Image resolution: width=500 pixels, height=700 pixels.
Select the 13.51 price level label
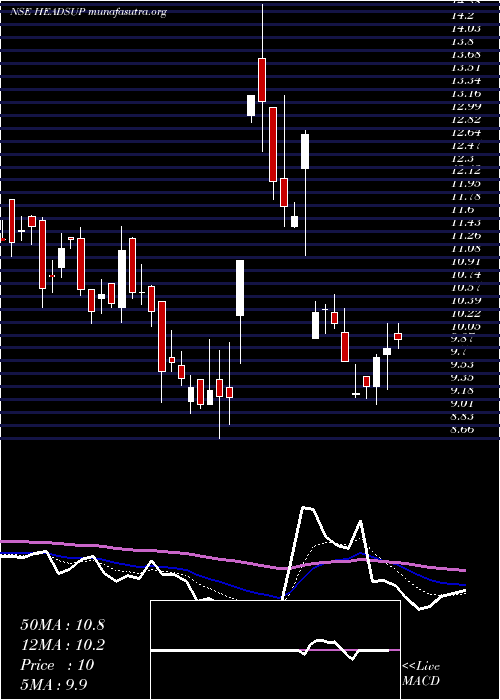coord(466,67)
